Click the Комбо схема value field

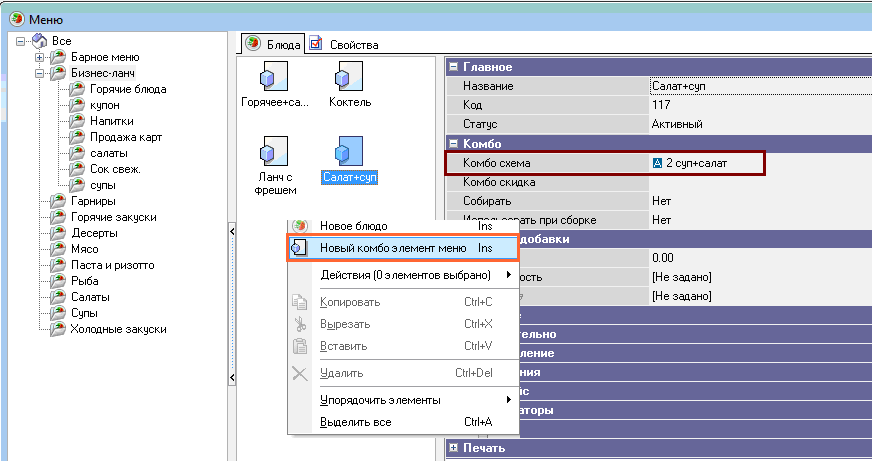tap(704, 162)
